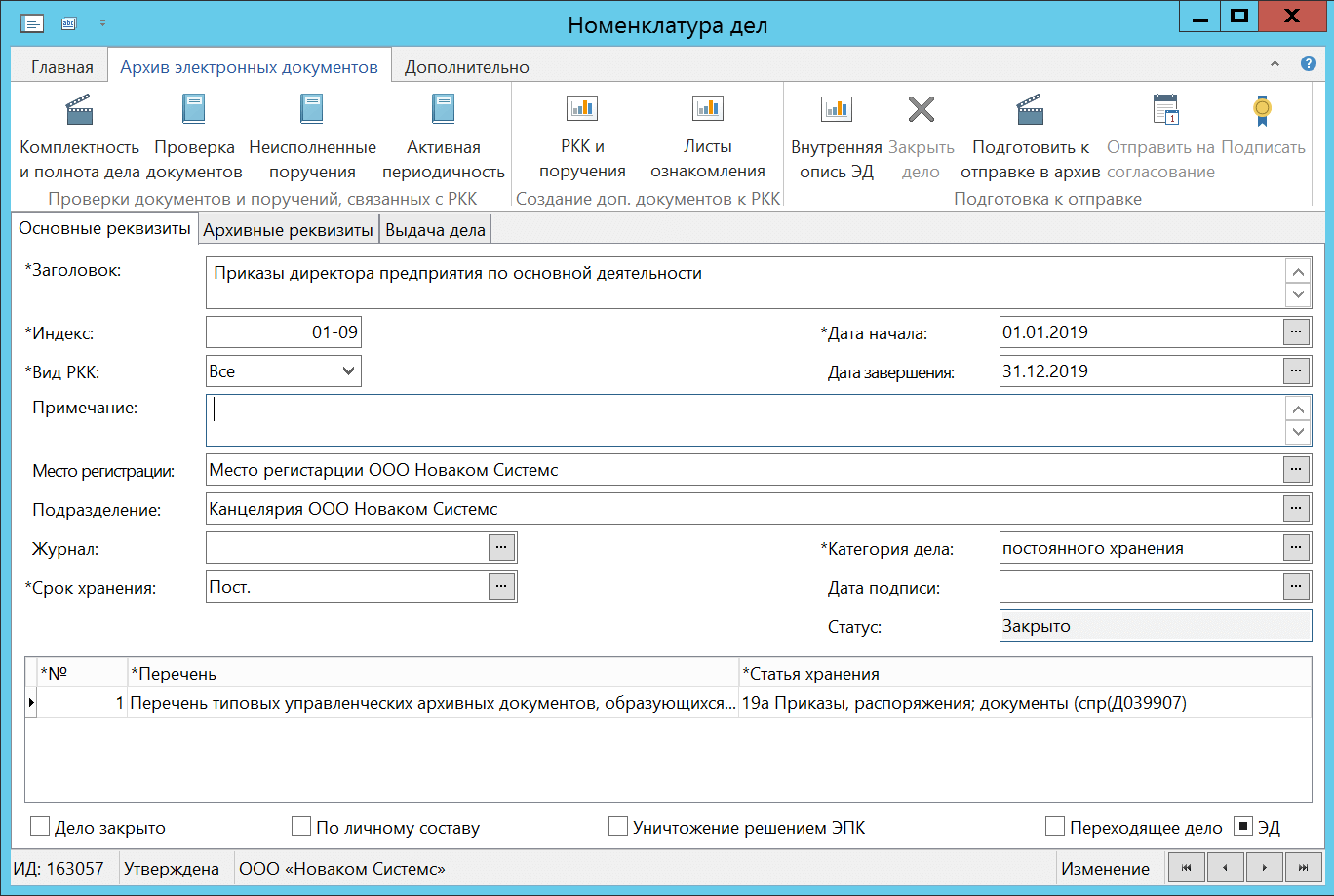Open selector for Место регистрации

(x=1296, y=470)
